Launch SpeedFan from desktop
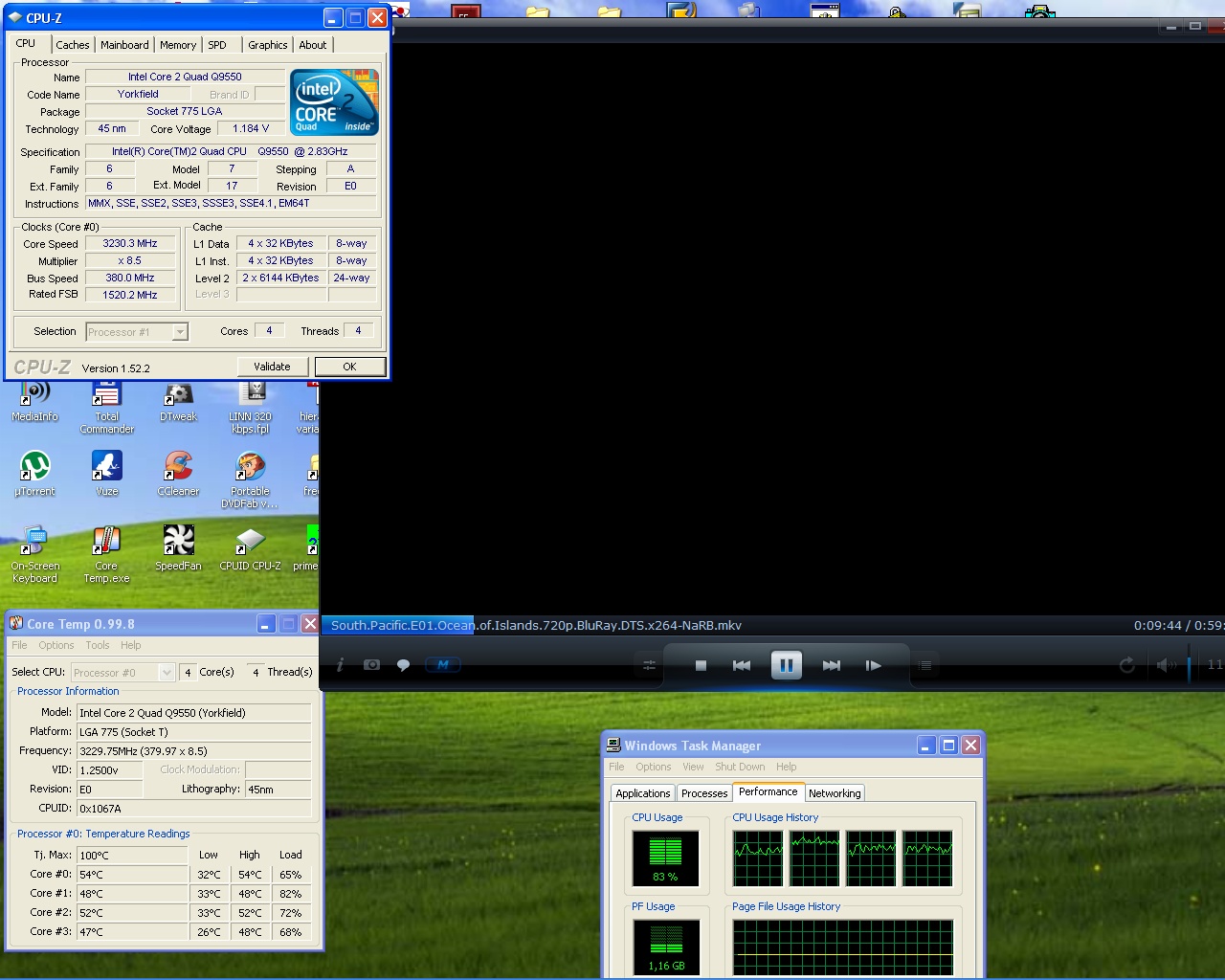1225x980 pixels. (x=178, y=548)
